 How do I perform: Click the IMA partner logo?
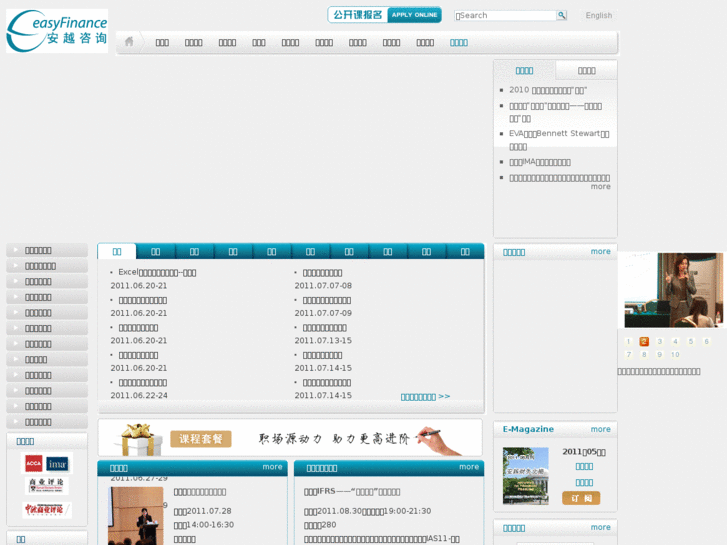[x=58, y=463]
